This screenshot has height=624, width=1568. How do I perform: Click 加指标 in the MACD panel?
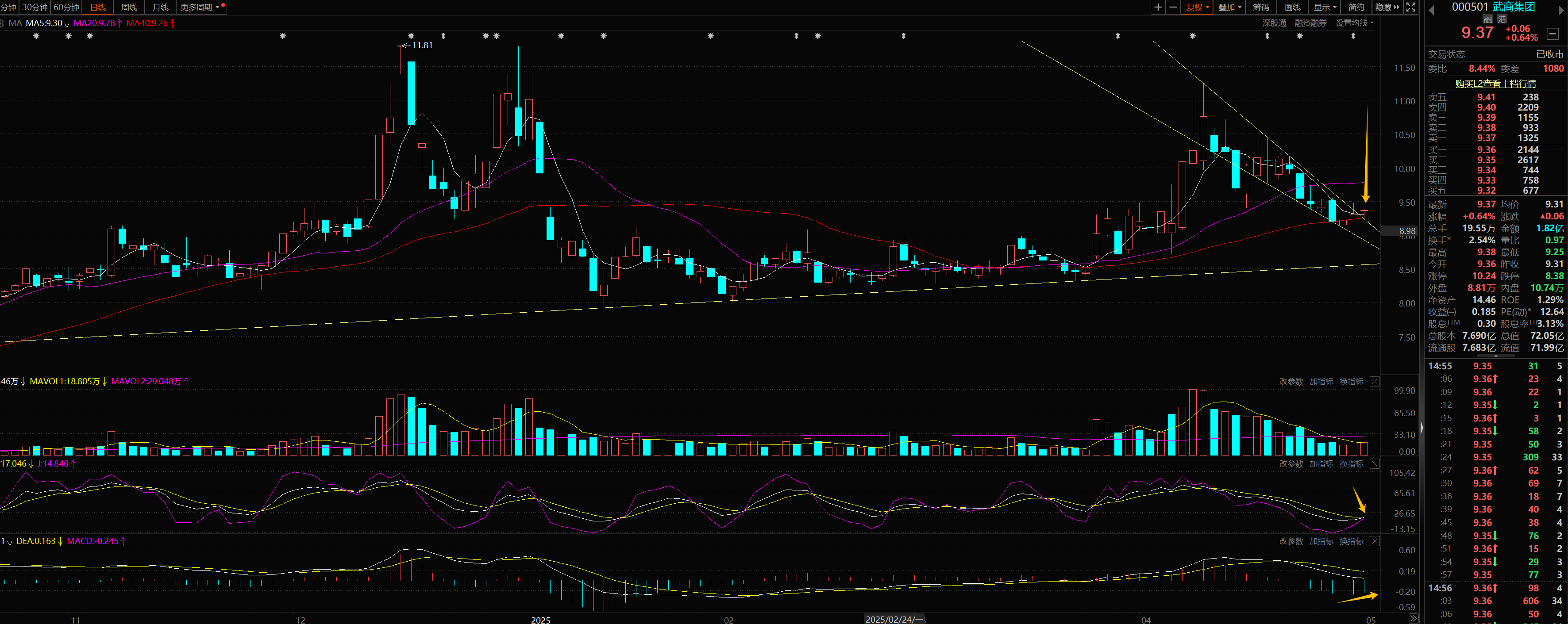pos(1321,541)
